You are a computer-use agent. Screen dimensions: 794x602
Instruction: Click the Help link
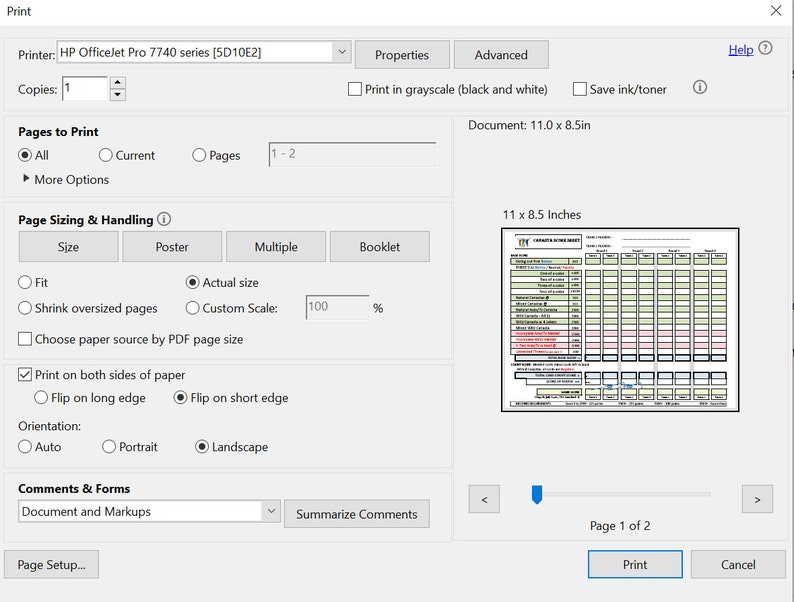click(x=741, y=50)
